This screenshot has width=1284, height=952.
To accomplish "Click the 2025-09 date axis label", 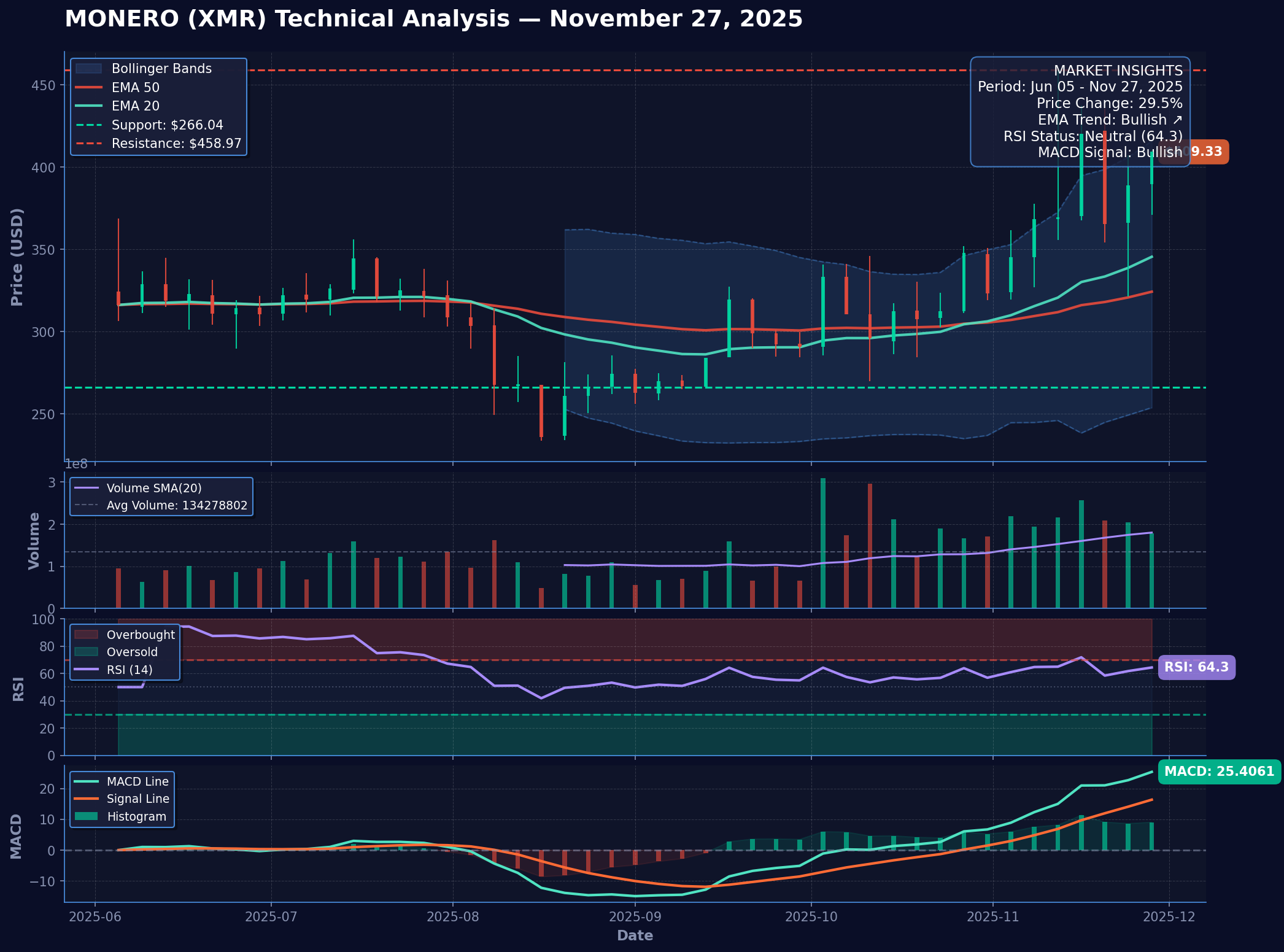I will click(635, 917).
